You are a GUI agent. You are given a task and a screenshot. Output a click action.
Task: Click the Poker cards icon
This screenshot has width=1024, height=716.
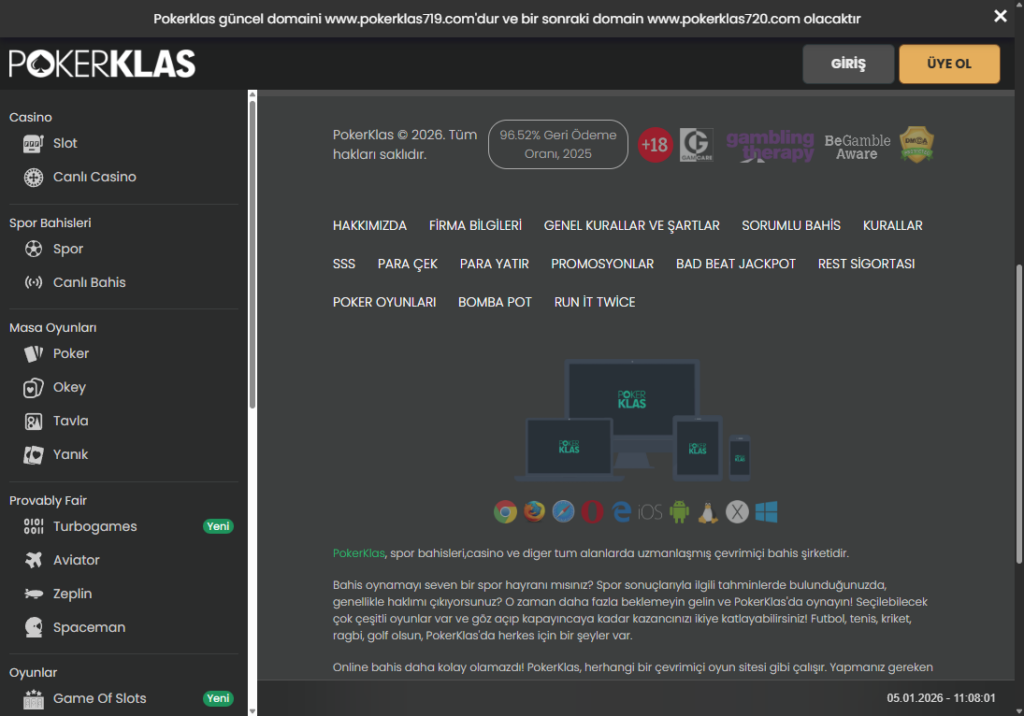(34, 353)
